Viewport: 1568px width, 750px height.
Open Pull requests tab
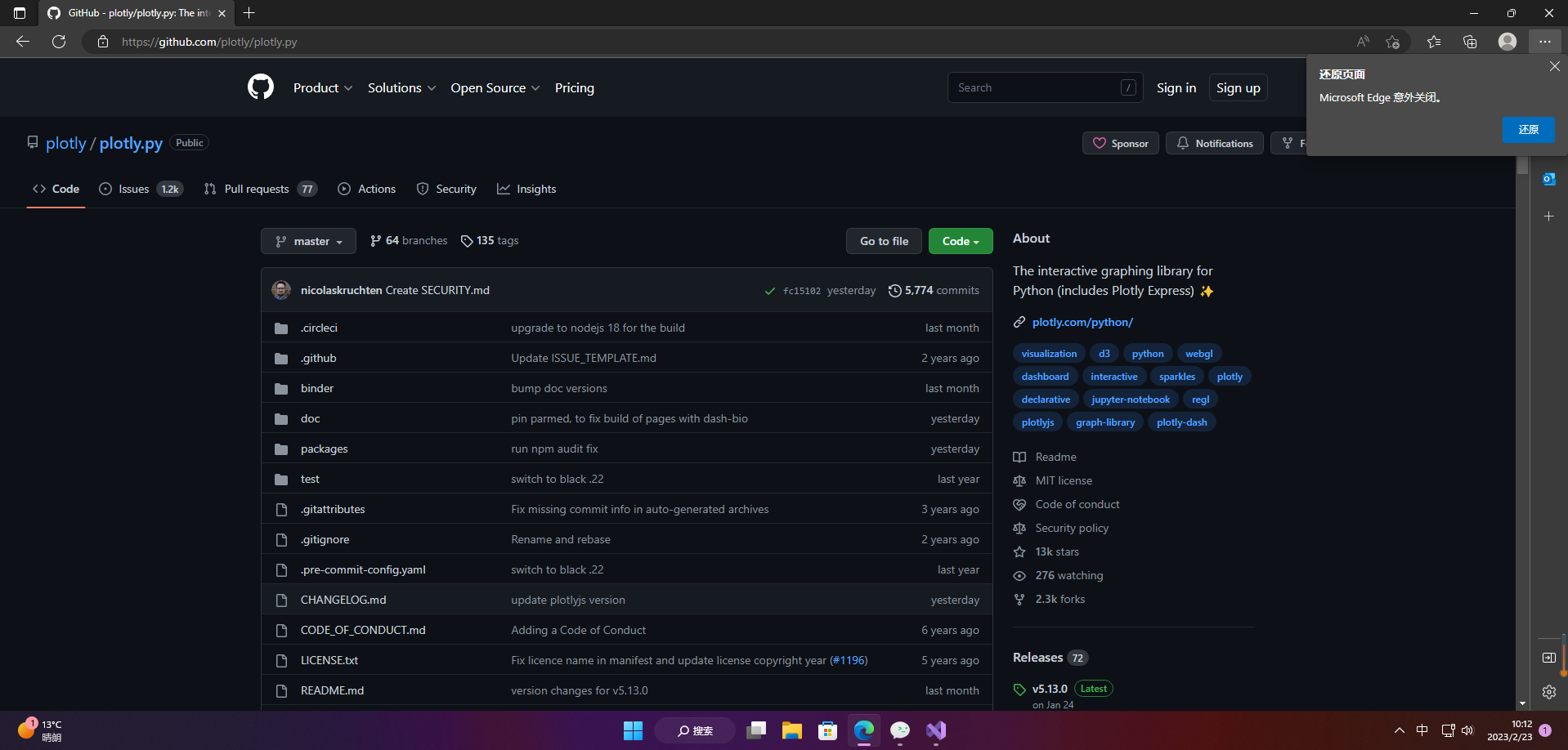tap(260, 189)
